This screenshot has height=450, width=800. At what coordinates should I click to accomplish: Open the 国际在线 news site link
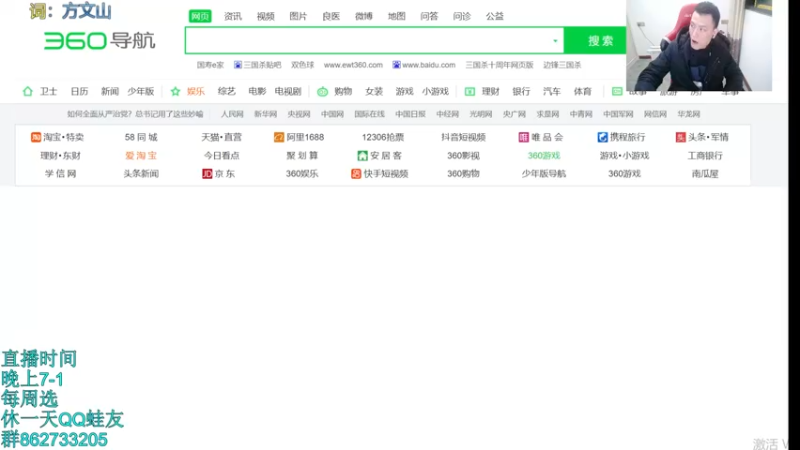[x=369, y=114]
